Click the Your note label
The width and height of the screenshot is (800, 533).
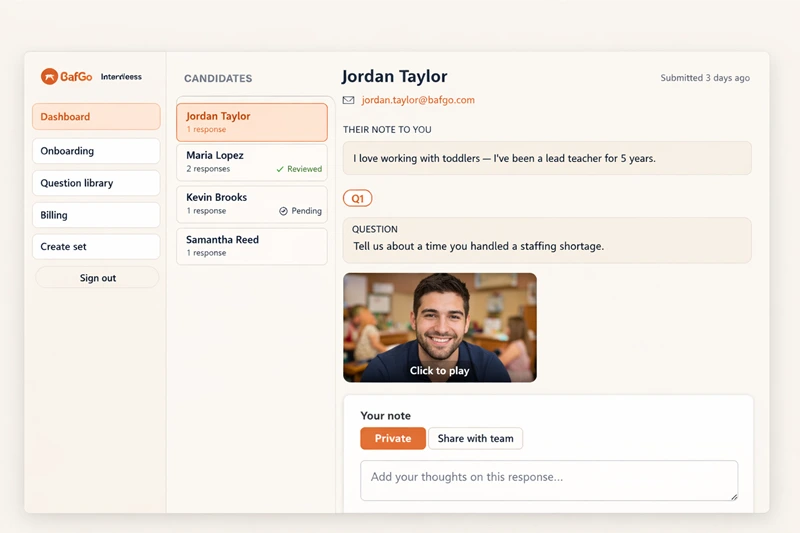point(386,416)
